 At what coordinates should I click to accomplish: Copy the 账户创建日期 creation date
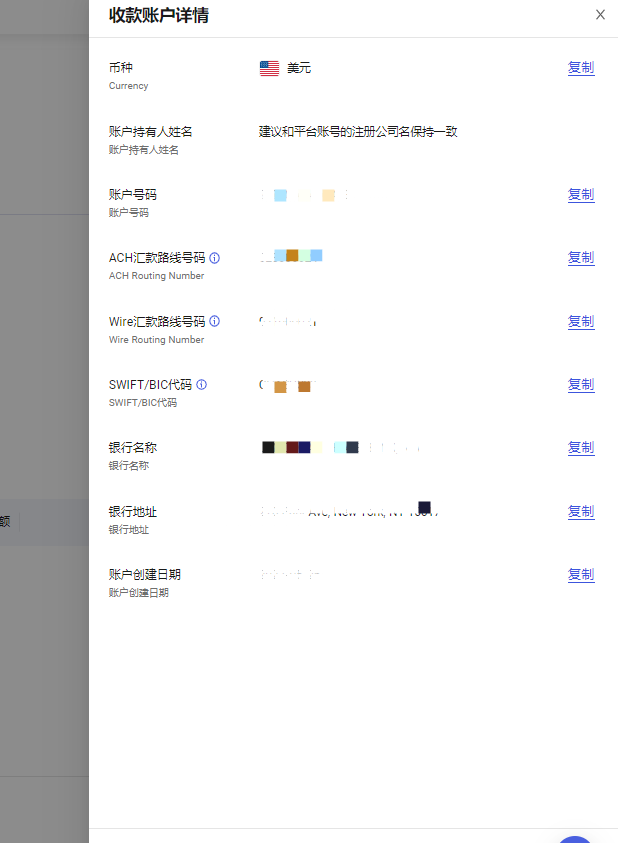580,575
